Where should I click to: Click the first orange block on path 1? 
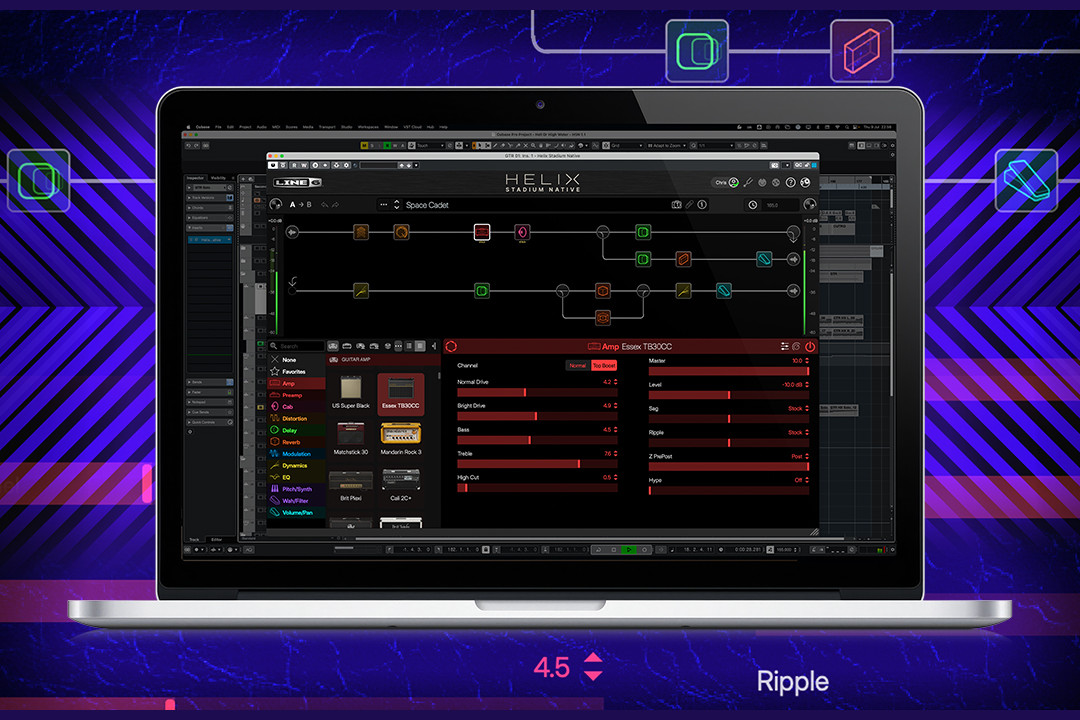click(x=361, y=232)
